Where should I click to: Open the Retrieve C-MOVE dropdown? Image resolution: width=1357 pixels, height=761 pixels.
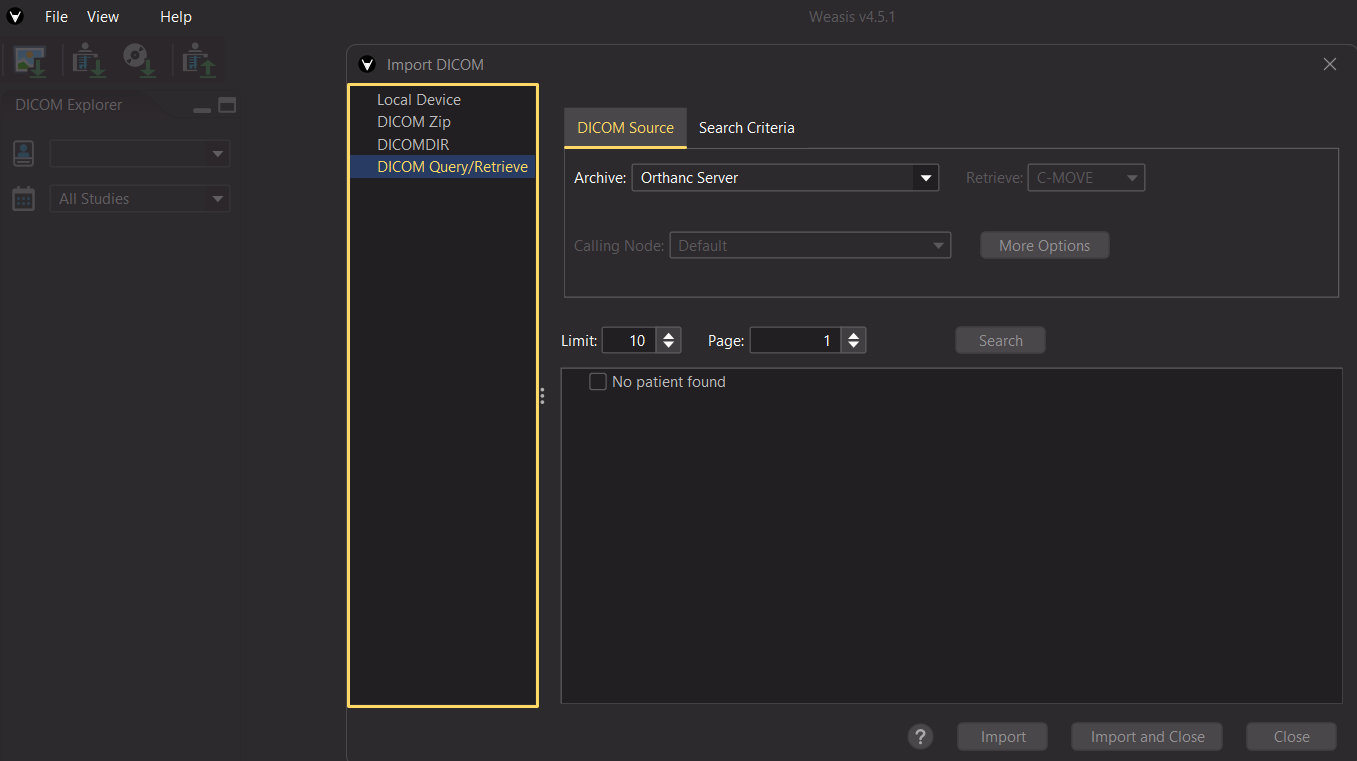click(x=1133, y=178)
